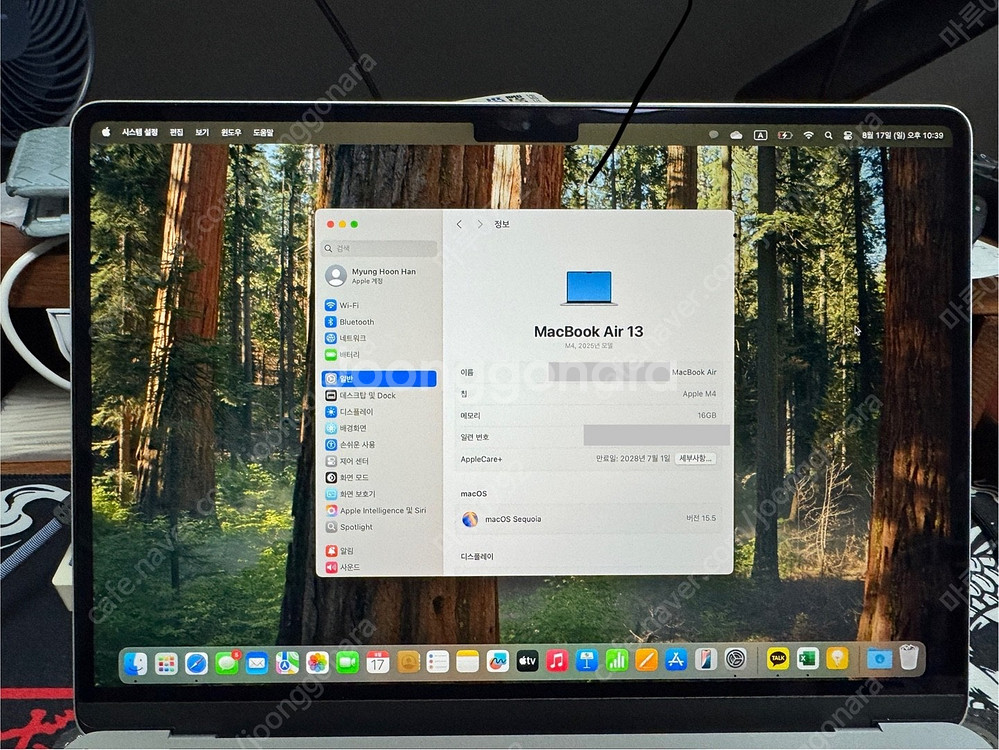Viewport: 999px width, 750px height.
Task: Click the battery status icon
Action: (x=785, y=135)
